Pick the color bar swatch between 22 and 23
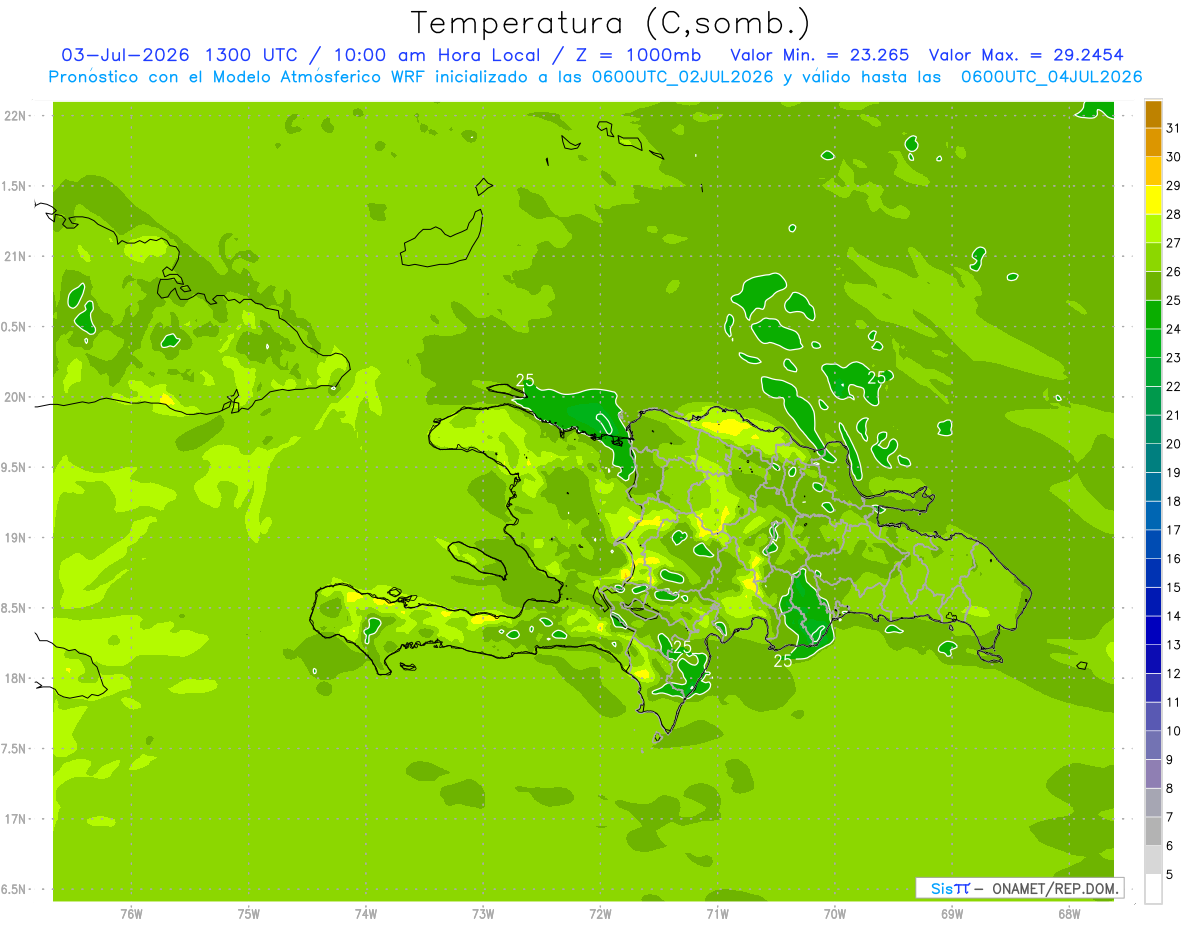Viewport: 1200px width, 927px height. coord(1153,372)
